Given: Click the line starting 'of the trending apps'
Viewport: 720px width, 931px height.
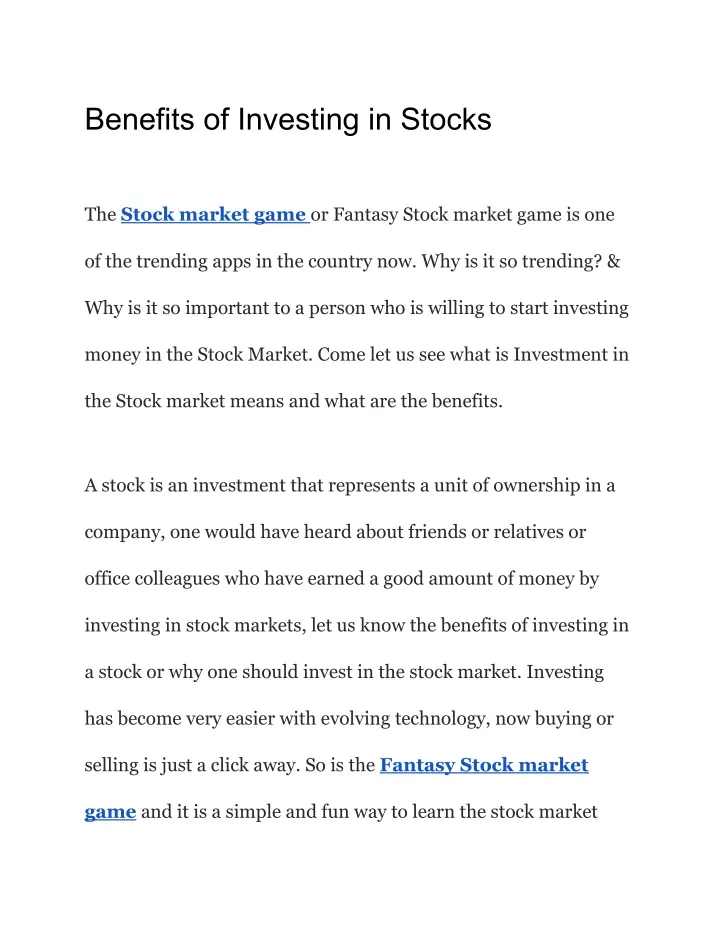Looking at the screenshot, I should [352, 261].
